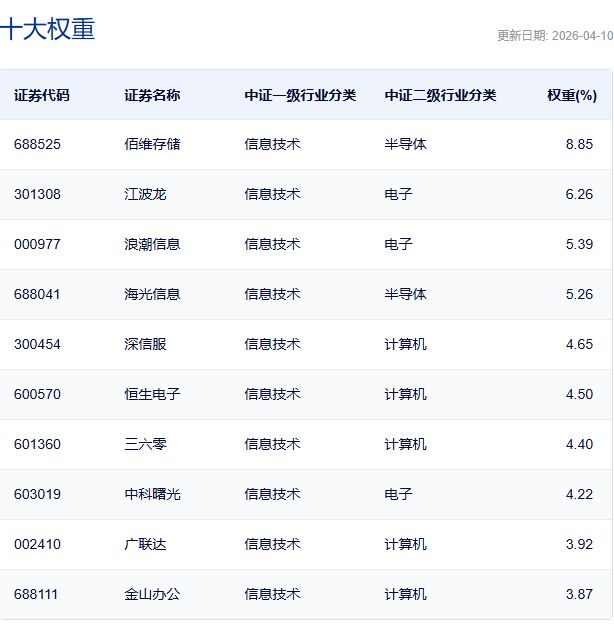Click 信息技术 in the 三六零 row
This screenshot has width=614, height=626.
(272, 444)
